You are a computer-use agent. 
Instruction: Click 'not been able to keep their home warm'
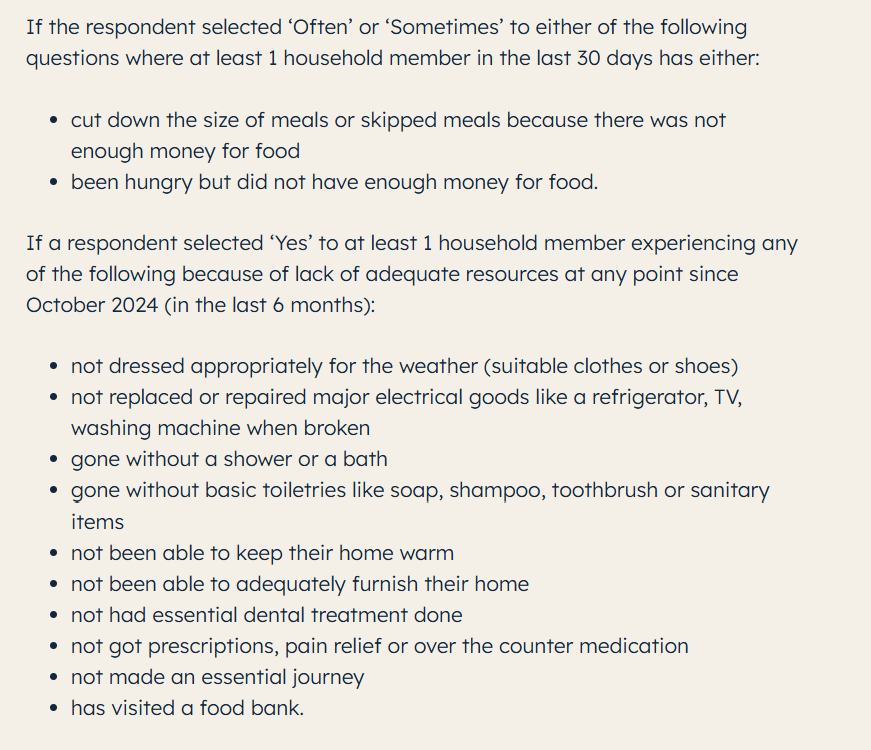pyautogui.click(x=262, y=553)
